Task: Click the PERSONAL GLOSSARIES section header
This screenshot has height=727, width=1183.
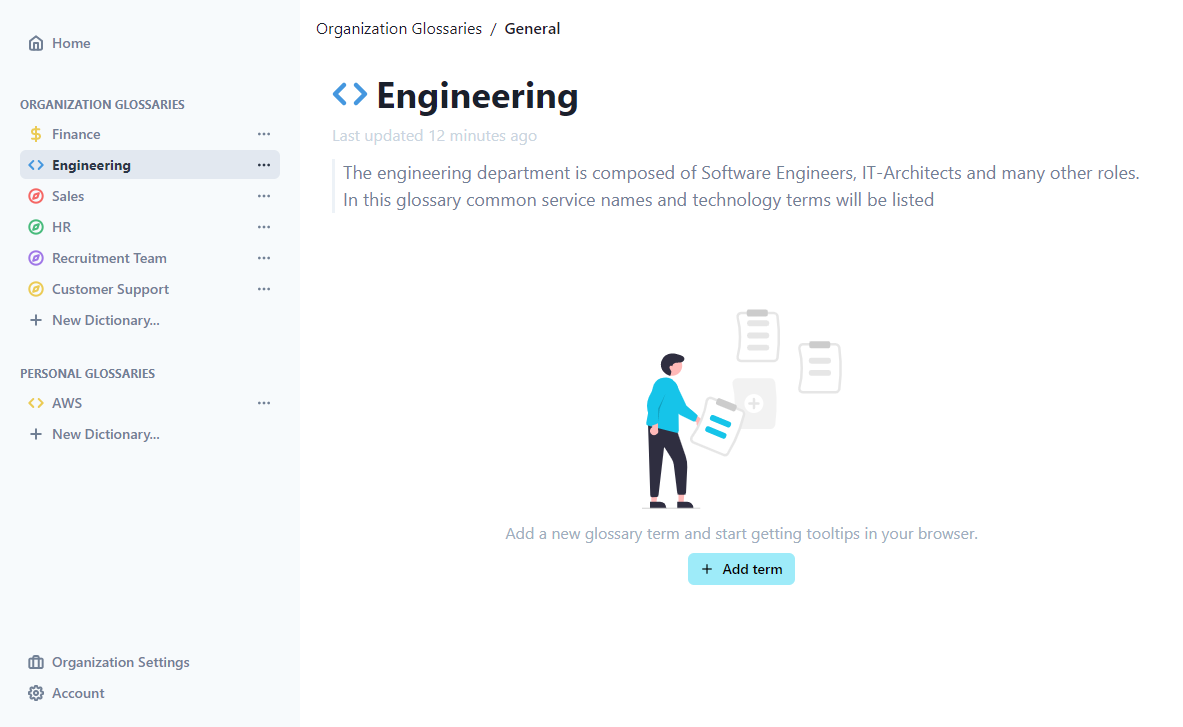Action: coord(88,374)
